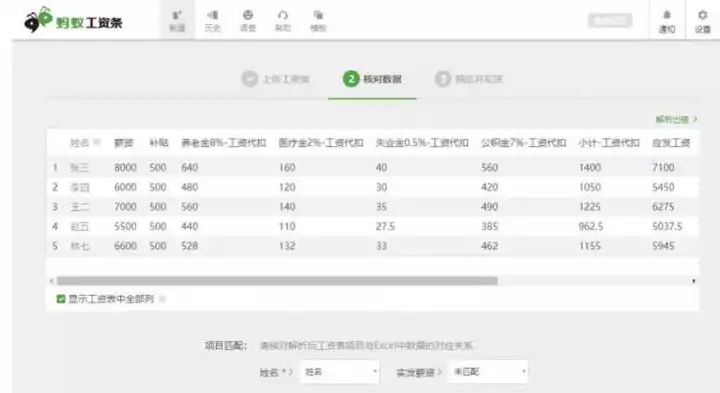
Task: Go to step 3 预览并发送
Action: coord(469,79)
